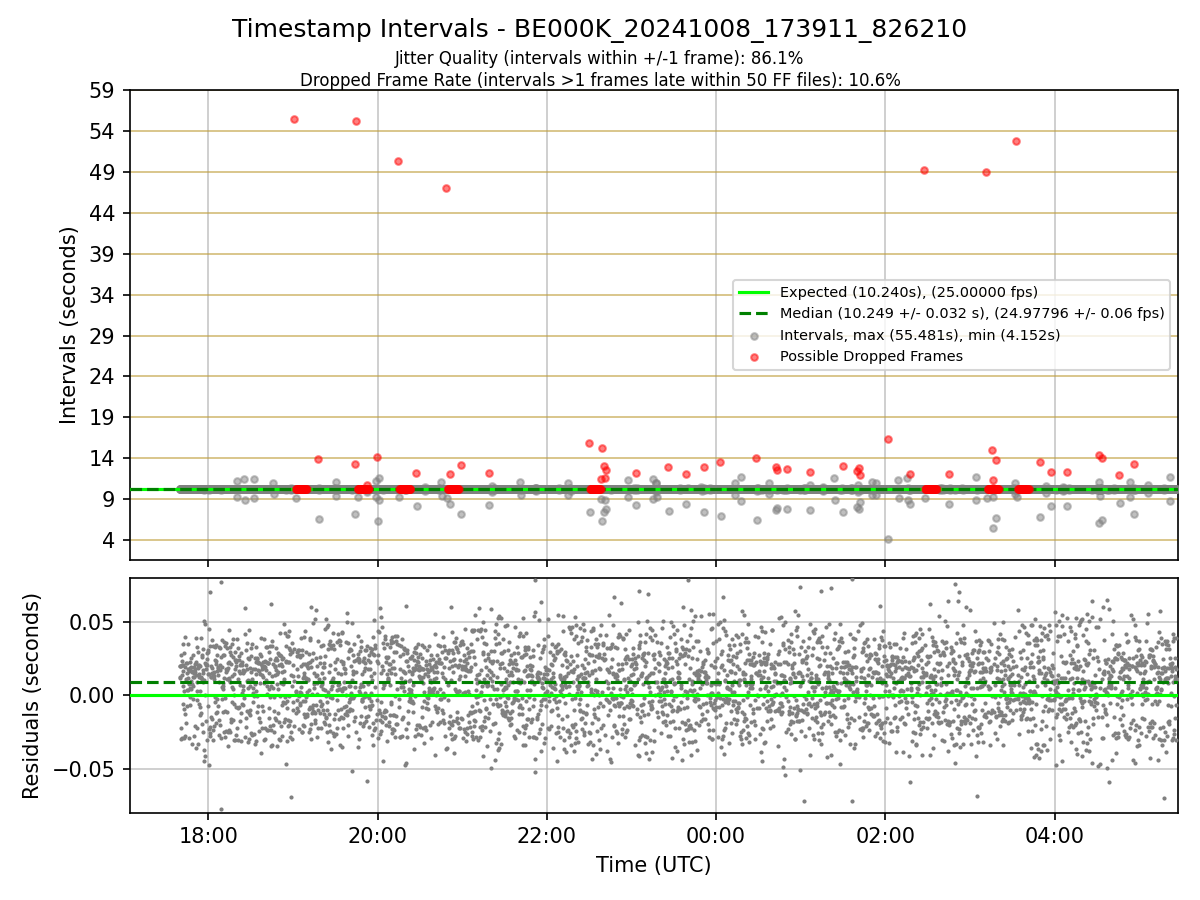1200x900 pixels.
Task: Click the legend entry starting 'Median (10.249 +/- 0.032 s)'
Action: coord(972,313)
